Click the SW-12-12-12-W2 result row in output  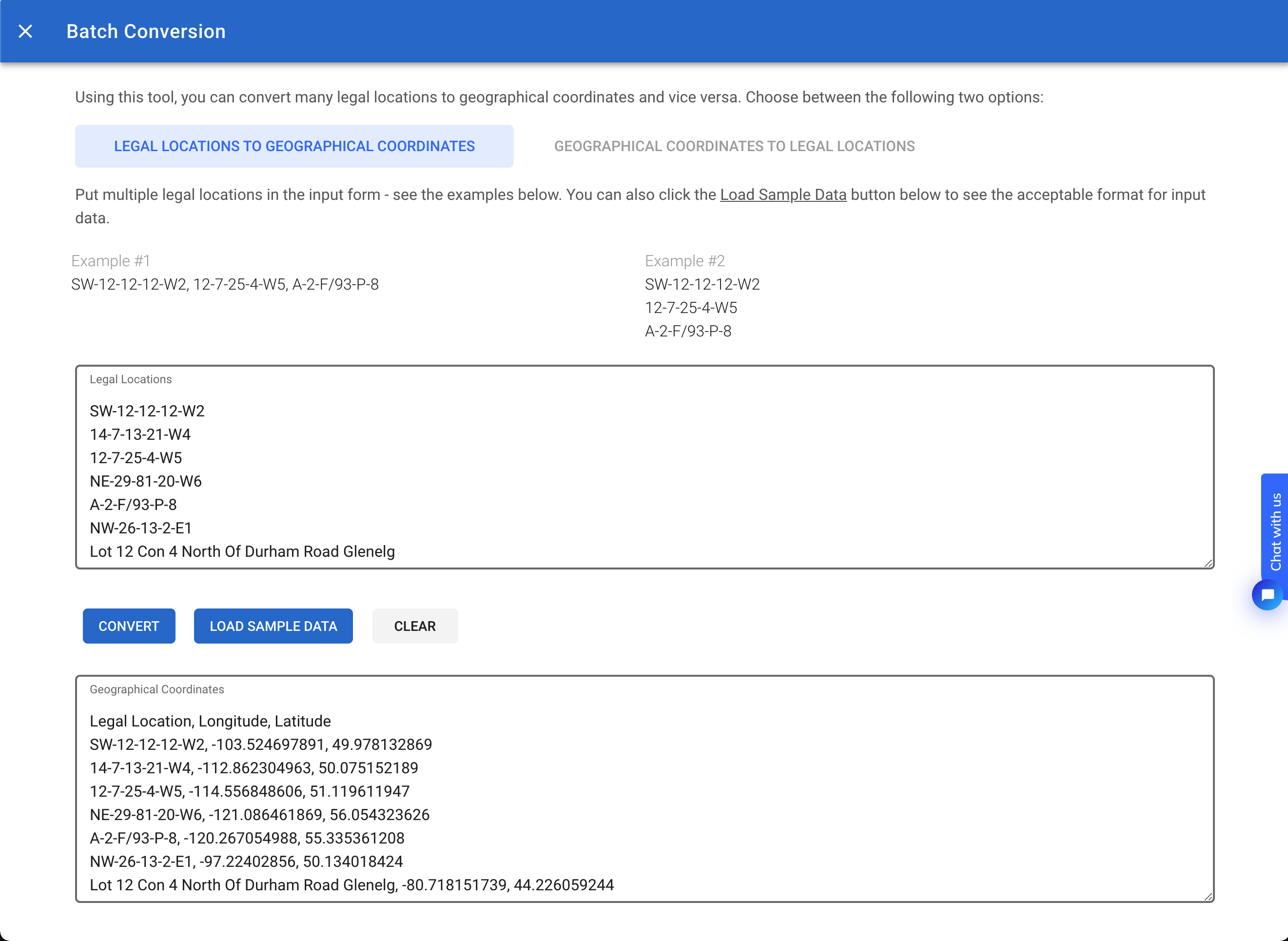coord(260,745)
